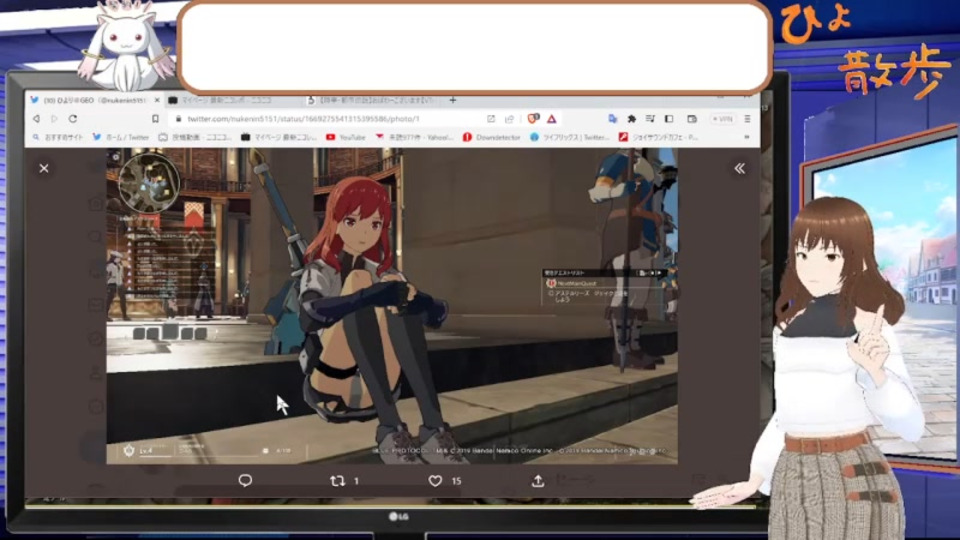The height and width of the screenshot is (540, 960).
Task: Open the Brave Wallet icon
Action: 692,119
